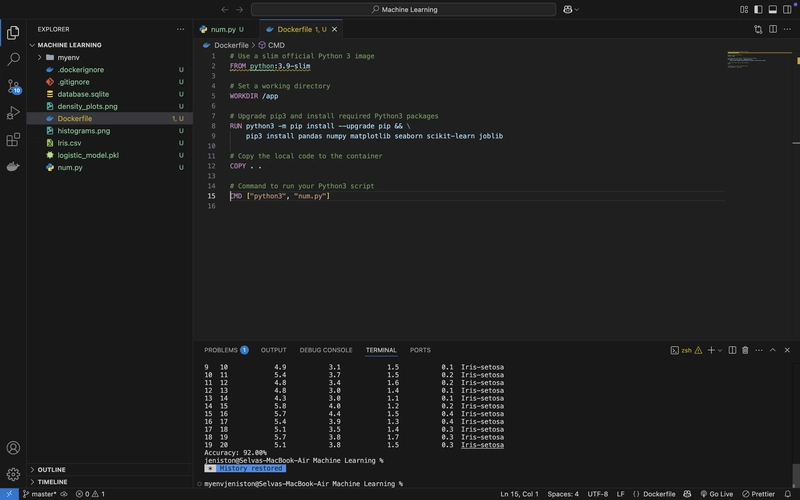Select Dockerfile in the explorer tree
The height and width of the screenshot is (500, 800).
pos(110,118)
